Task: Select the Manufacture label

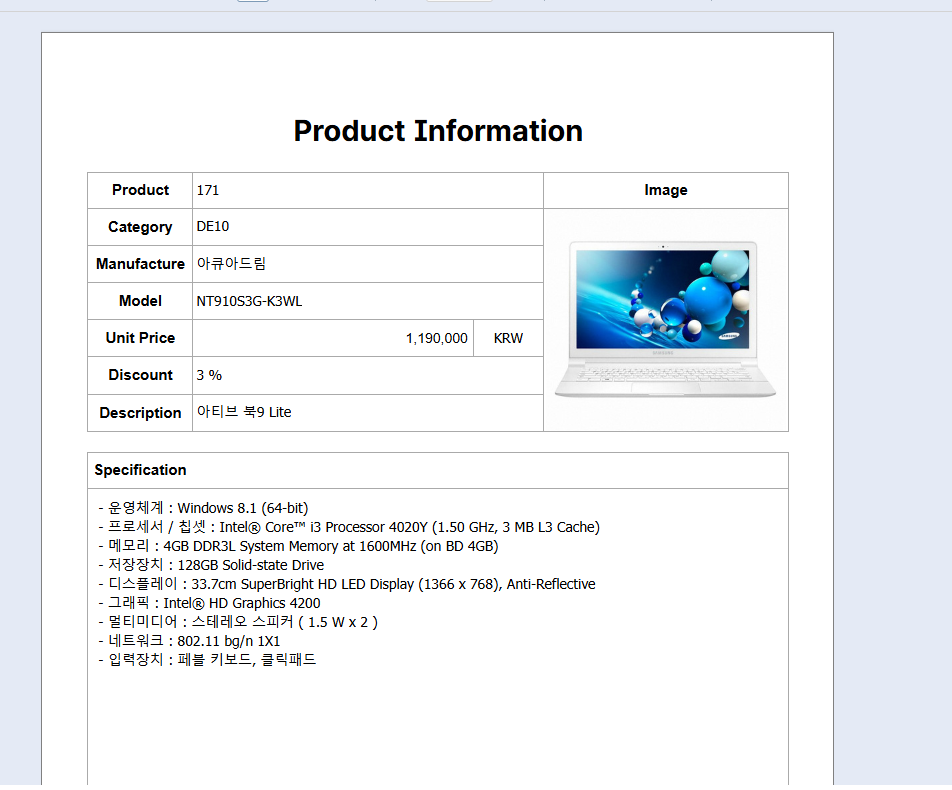Action: point(140,264)
